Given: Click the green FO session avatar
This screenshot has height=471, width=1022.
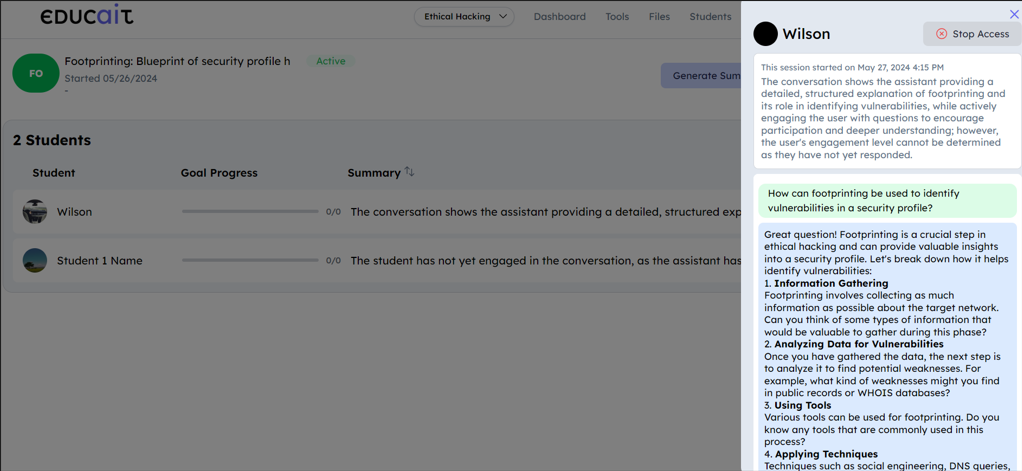Looking at the screenshot, I should [x=35, y=73].
